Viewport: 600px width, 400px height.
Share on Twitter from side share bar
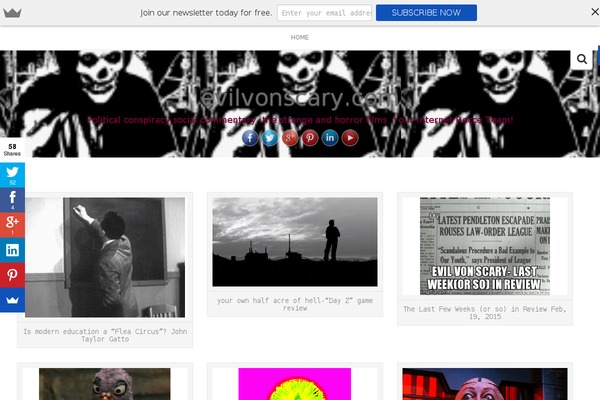(12, 175)
